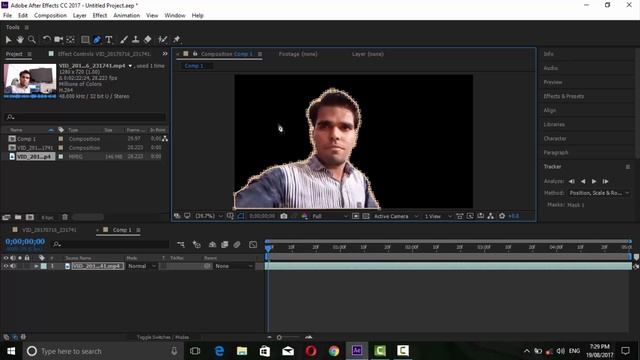640x360 pixels.
Task: Open the File menu
Action: coord(7,16)
